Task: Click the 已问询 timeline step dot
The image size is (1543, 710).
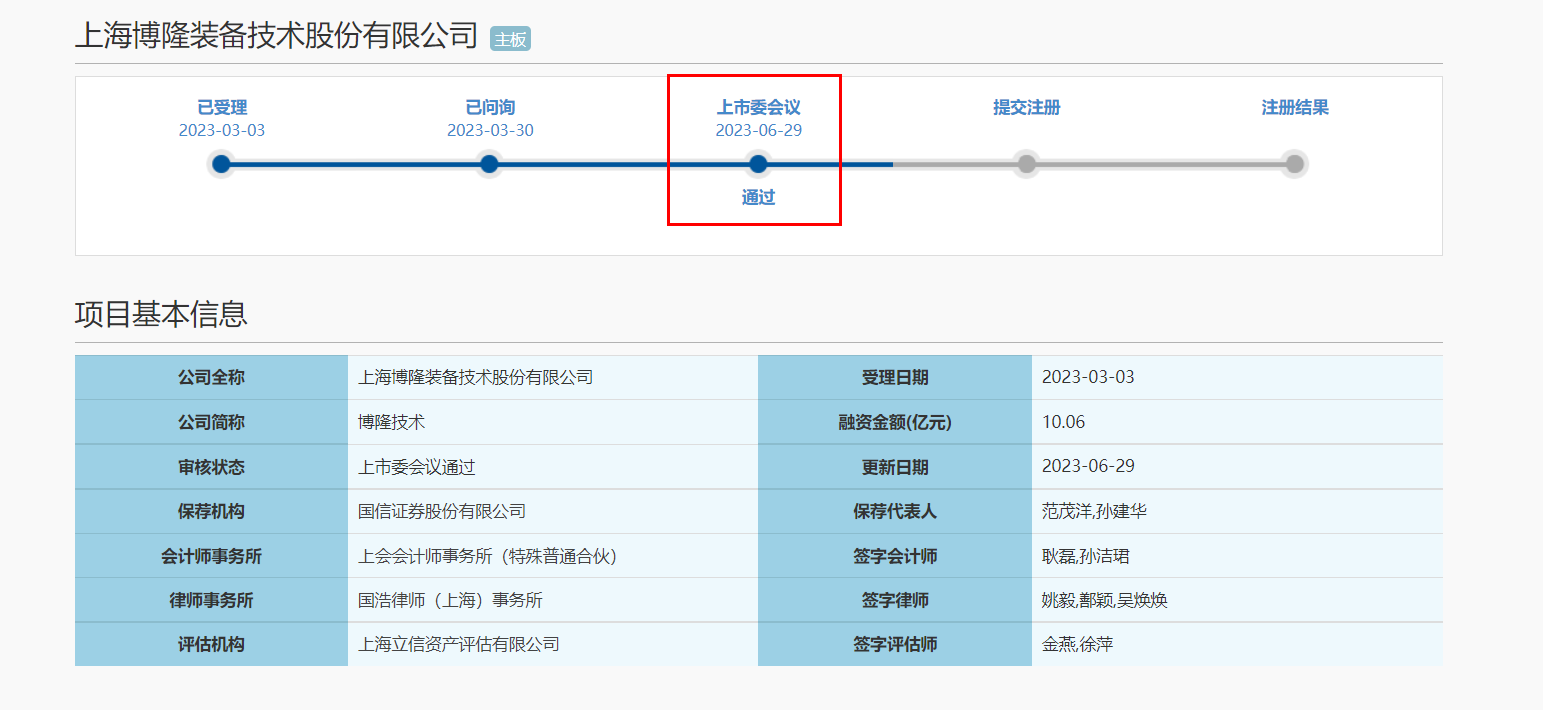Action: point(489,164)
